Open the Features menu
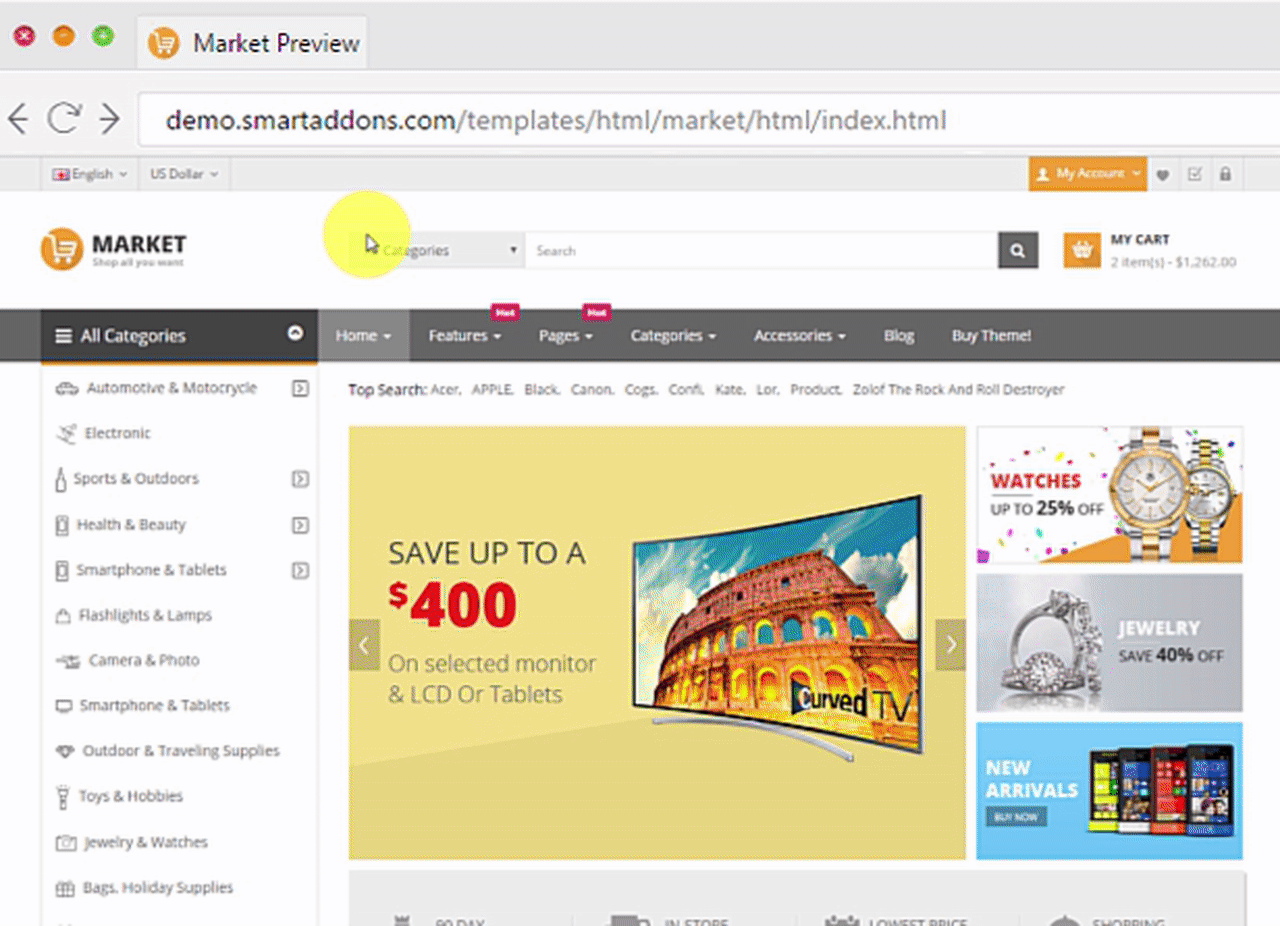The height and width of the screenshot is (926, 1280). [464, 336]
